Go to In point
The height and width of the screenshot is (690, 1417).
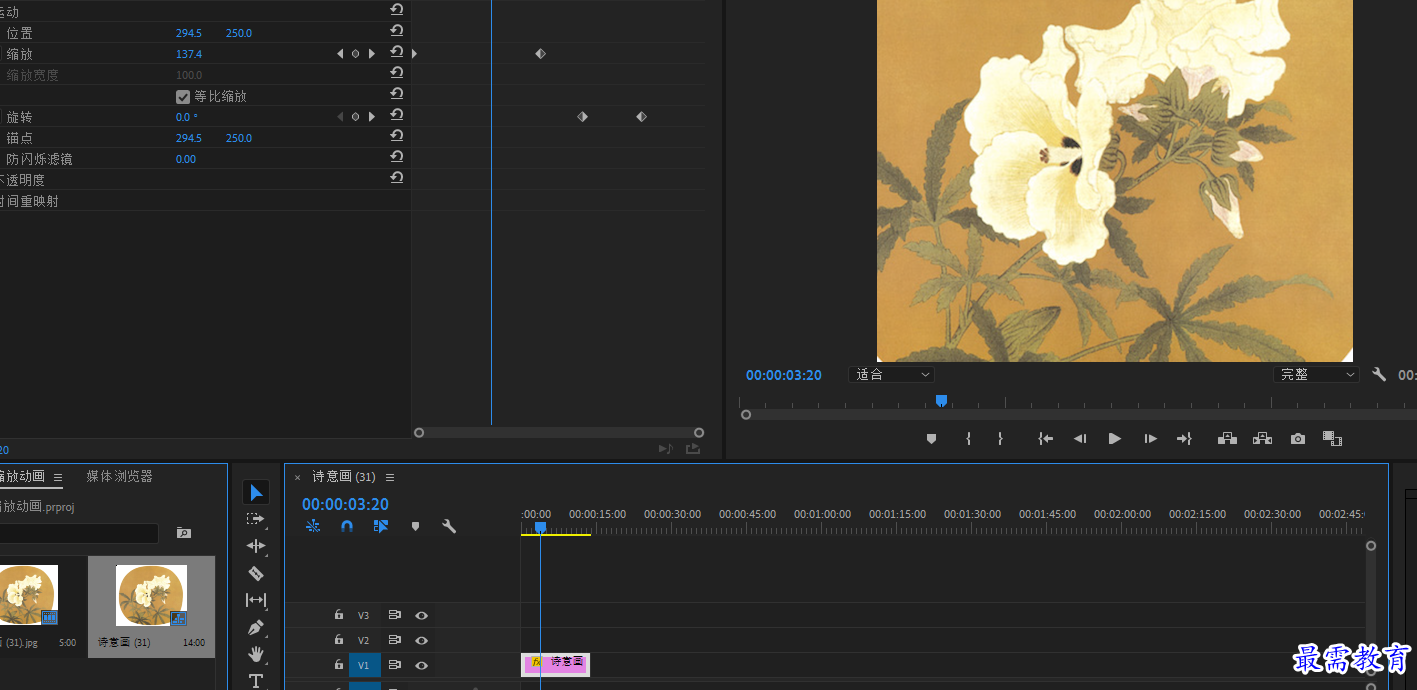tap(1045, 438)
